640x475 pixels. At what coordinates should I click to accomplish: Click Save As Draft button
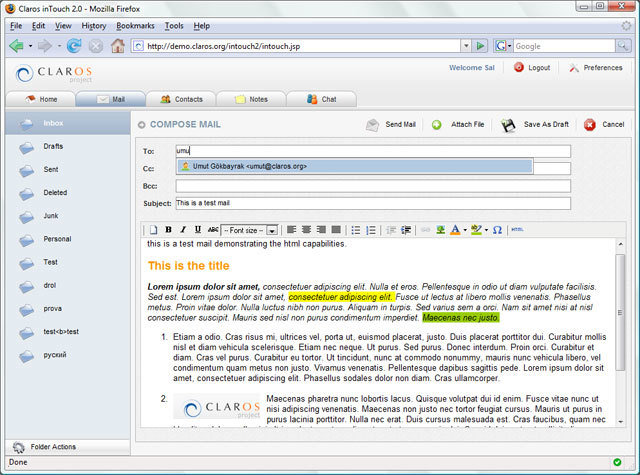point(535,124)
